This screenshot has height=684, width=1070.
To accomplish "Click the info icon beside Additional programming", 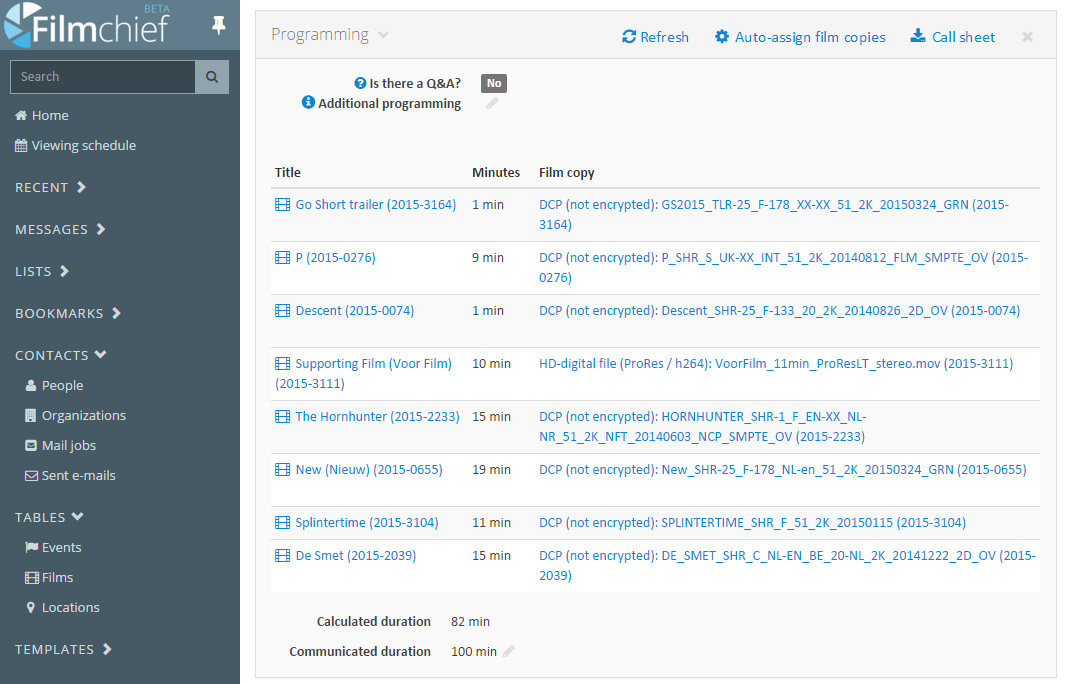I will point(308,103).
